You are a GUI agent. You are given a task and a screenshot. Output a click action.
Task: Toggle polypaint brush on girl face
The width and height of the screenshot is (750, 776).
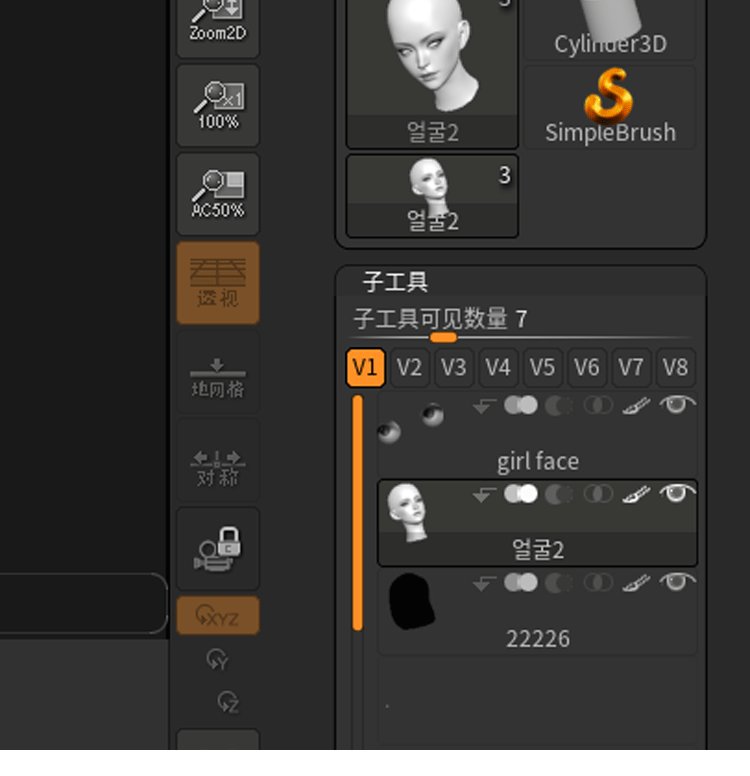(636, 406)
